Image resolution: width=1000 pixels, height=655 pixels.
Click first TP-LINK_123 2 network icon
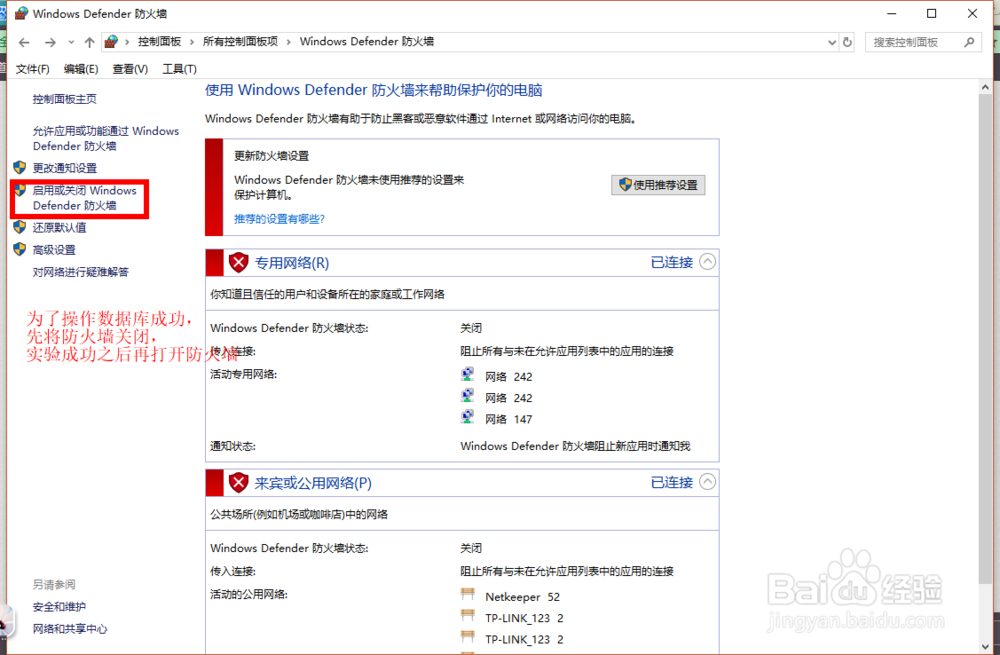[x=467, y=615]
